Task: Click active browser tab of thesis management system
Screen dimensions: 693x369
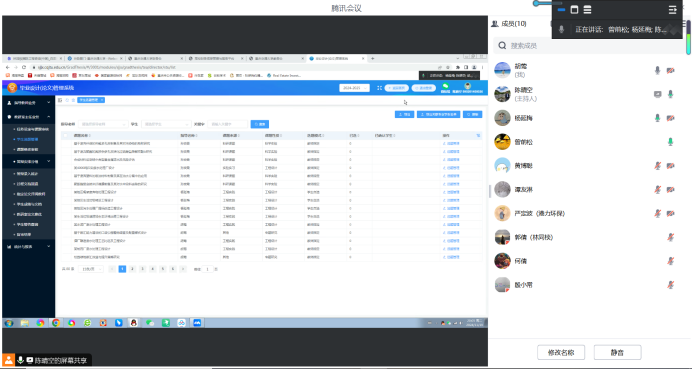Action: (x=337, y=58)
